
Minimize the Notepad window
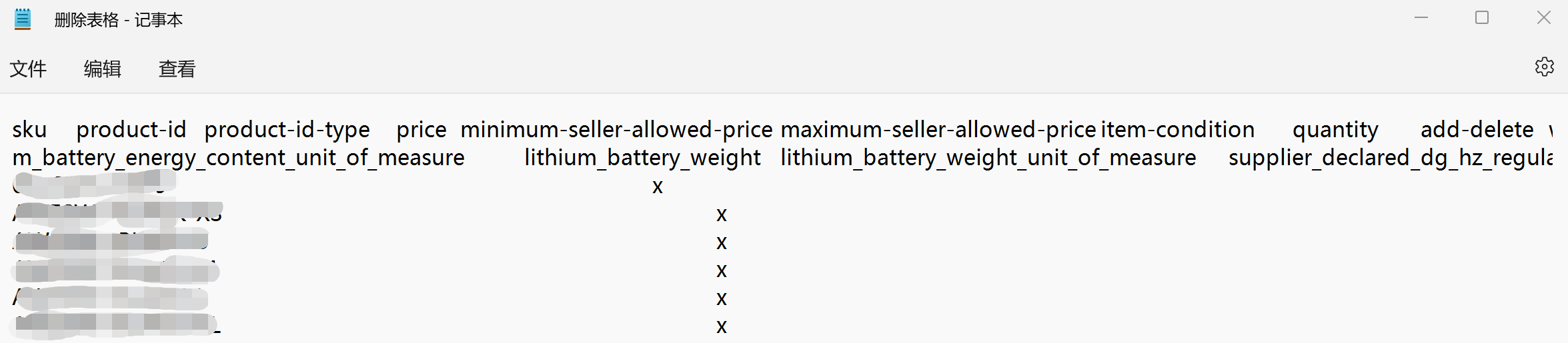(x=1421, y=18)
